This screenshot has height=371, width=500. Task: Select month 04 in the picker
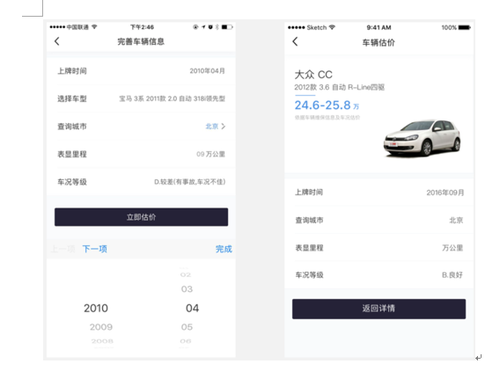point(192,308)
